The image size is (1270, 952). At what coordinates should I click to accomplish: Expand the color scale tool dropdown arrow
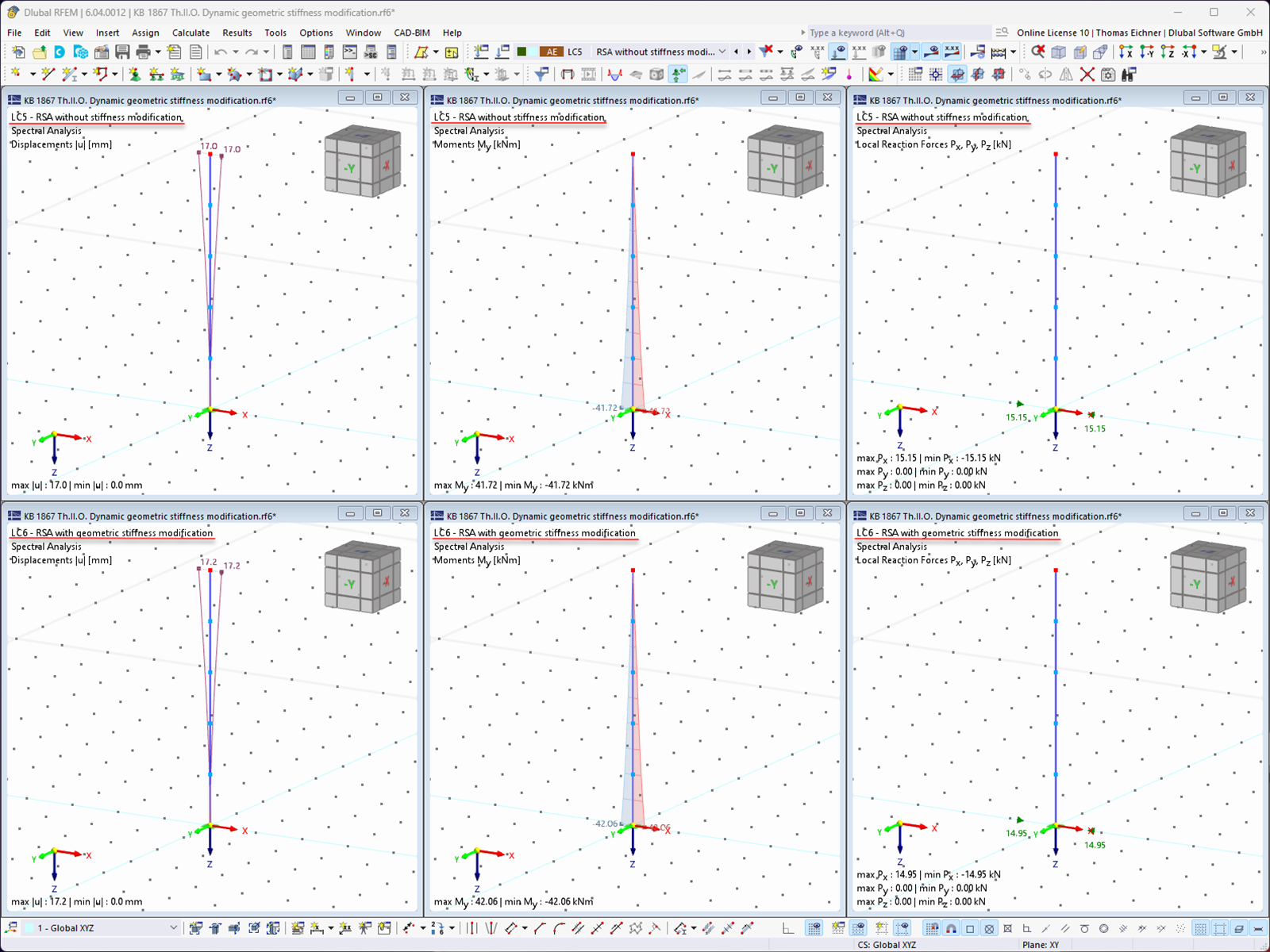[891, 75]
